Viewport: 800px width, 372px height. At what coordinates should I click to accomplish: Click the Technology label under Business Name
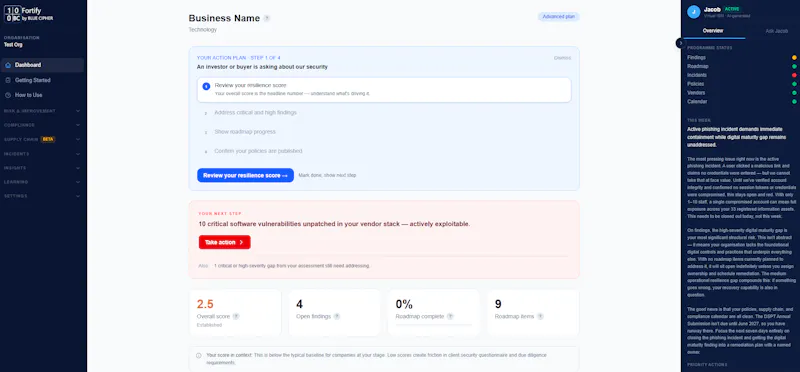click(x=203, y=30)
